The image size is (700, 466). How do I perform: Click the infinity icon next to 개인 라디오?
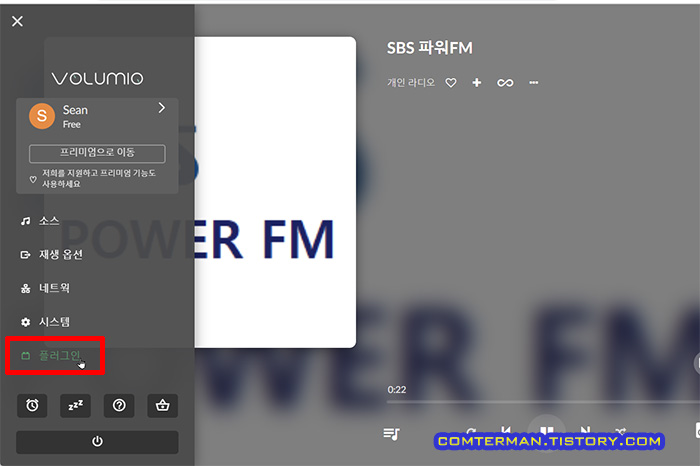[x=505, y=83]
